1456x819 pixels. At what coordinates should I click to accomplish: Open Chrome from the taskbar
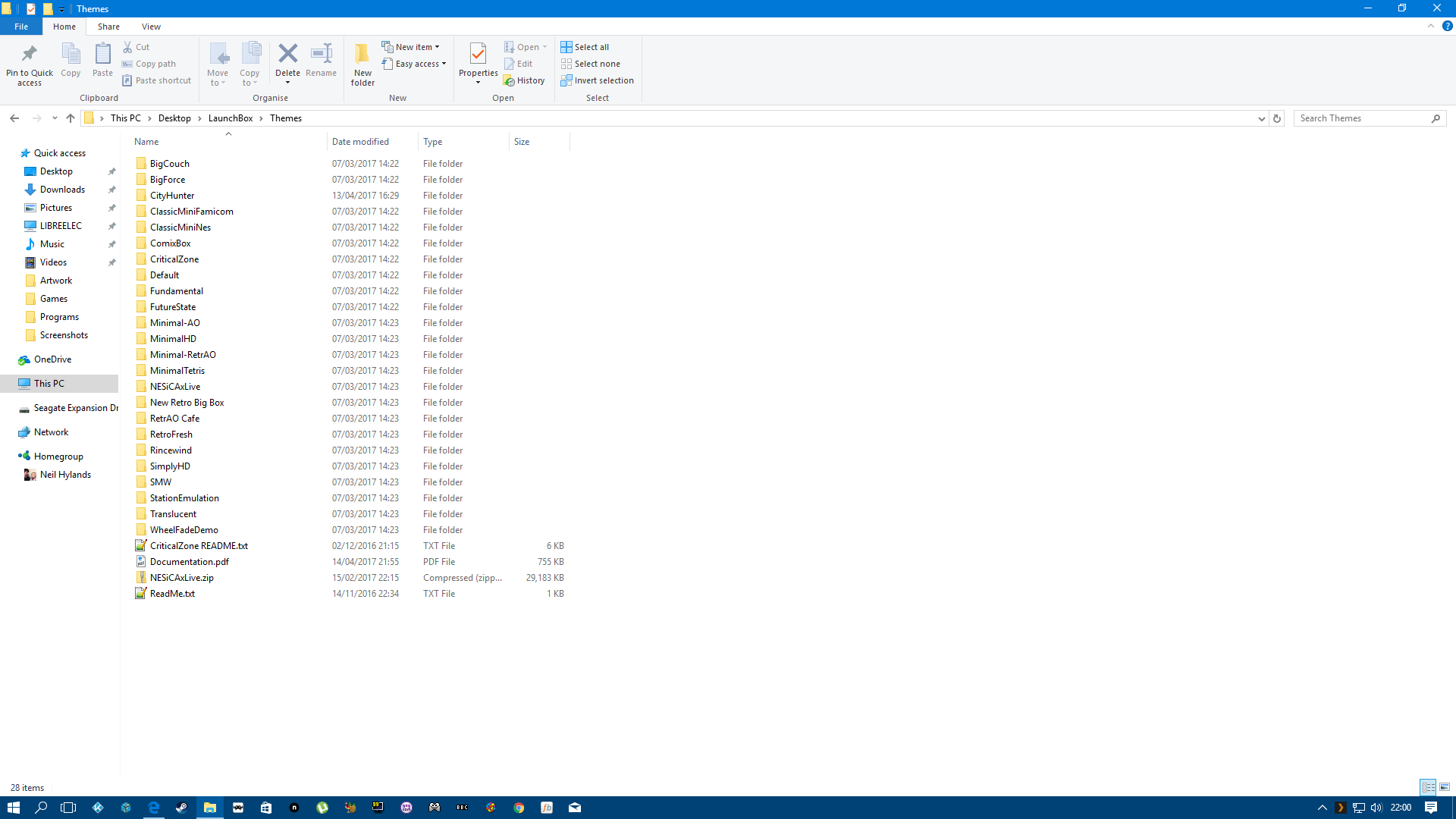(x=519, y=808)
